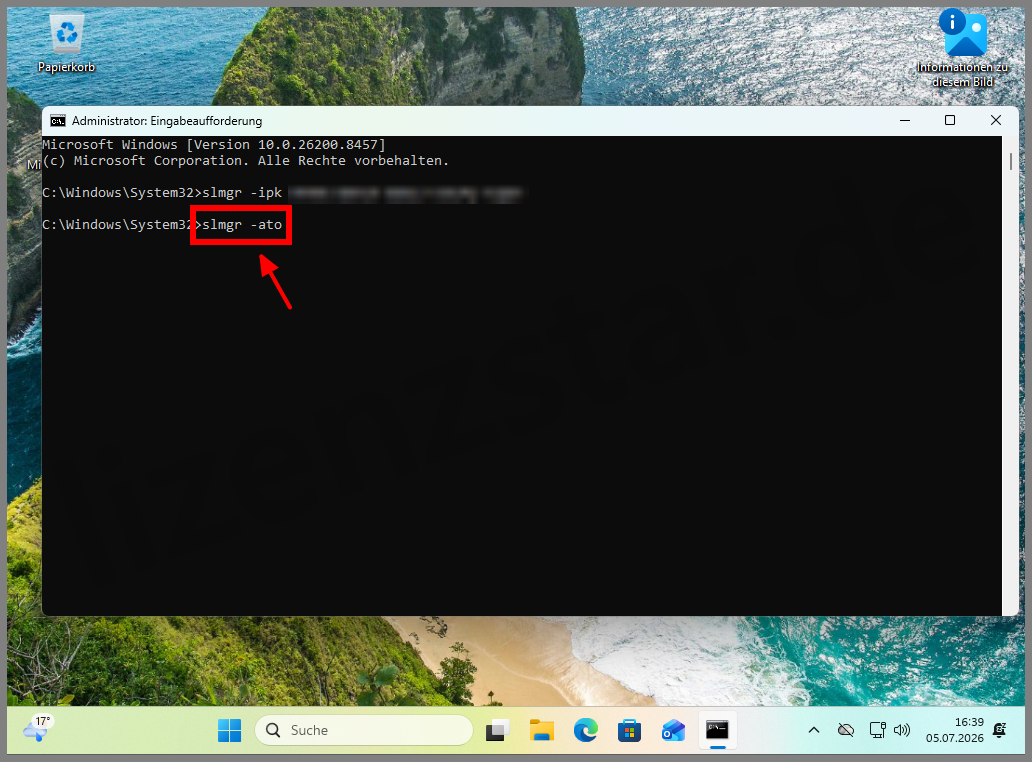The image size is (1032, 762).
Task: Open 'Informationen zu diesem Bild' desktop icon
Action: (962, 48)
